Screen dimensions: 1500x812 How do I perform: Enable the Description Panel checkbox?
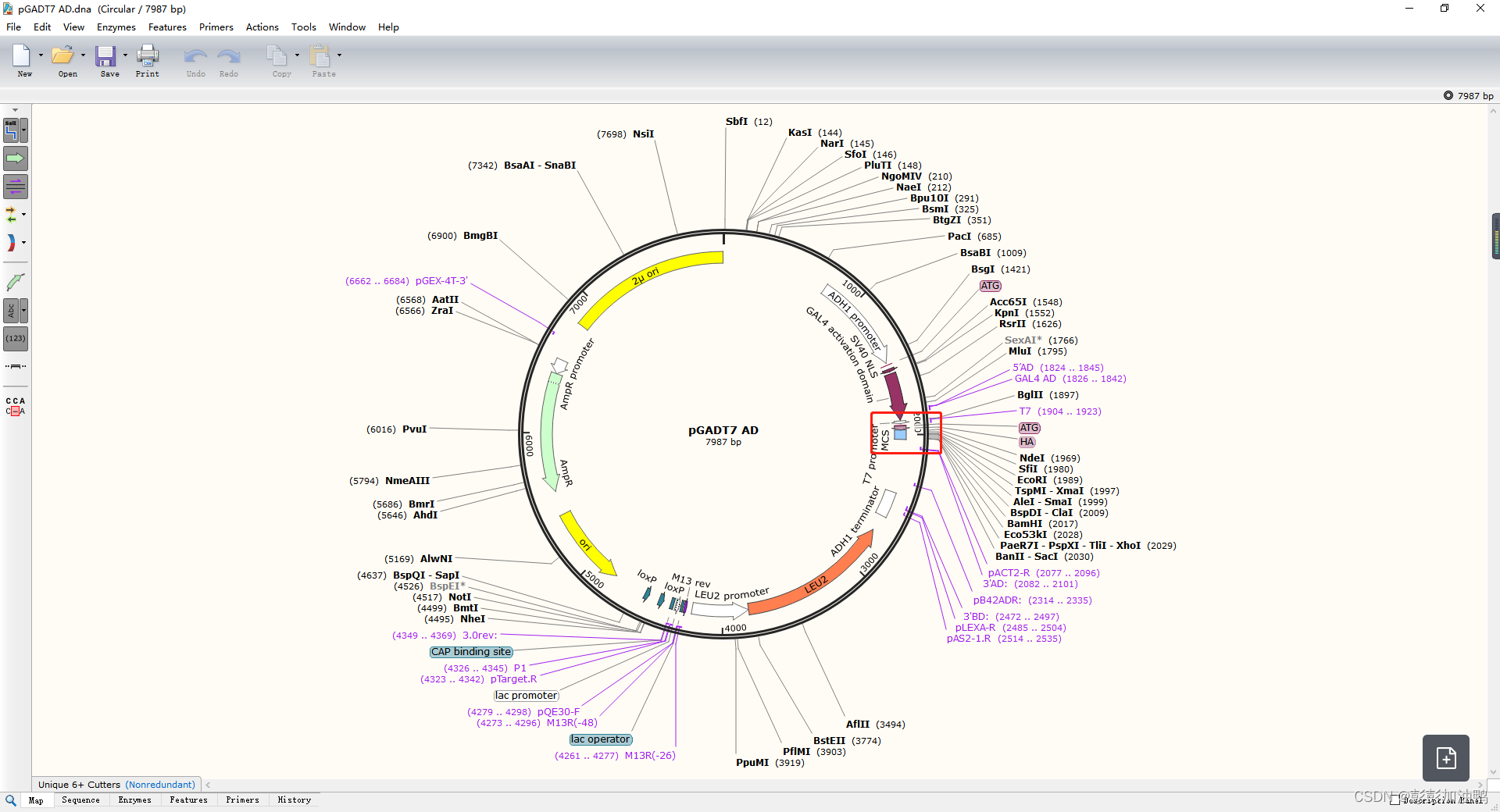tap(1395, 800)
